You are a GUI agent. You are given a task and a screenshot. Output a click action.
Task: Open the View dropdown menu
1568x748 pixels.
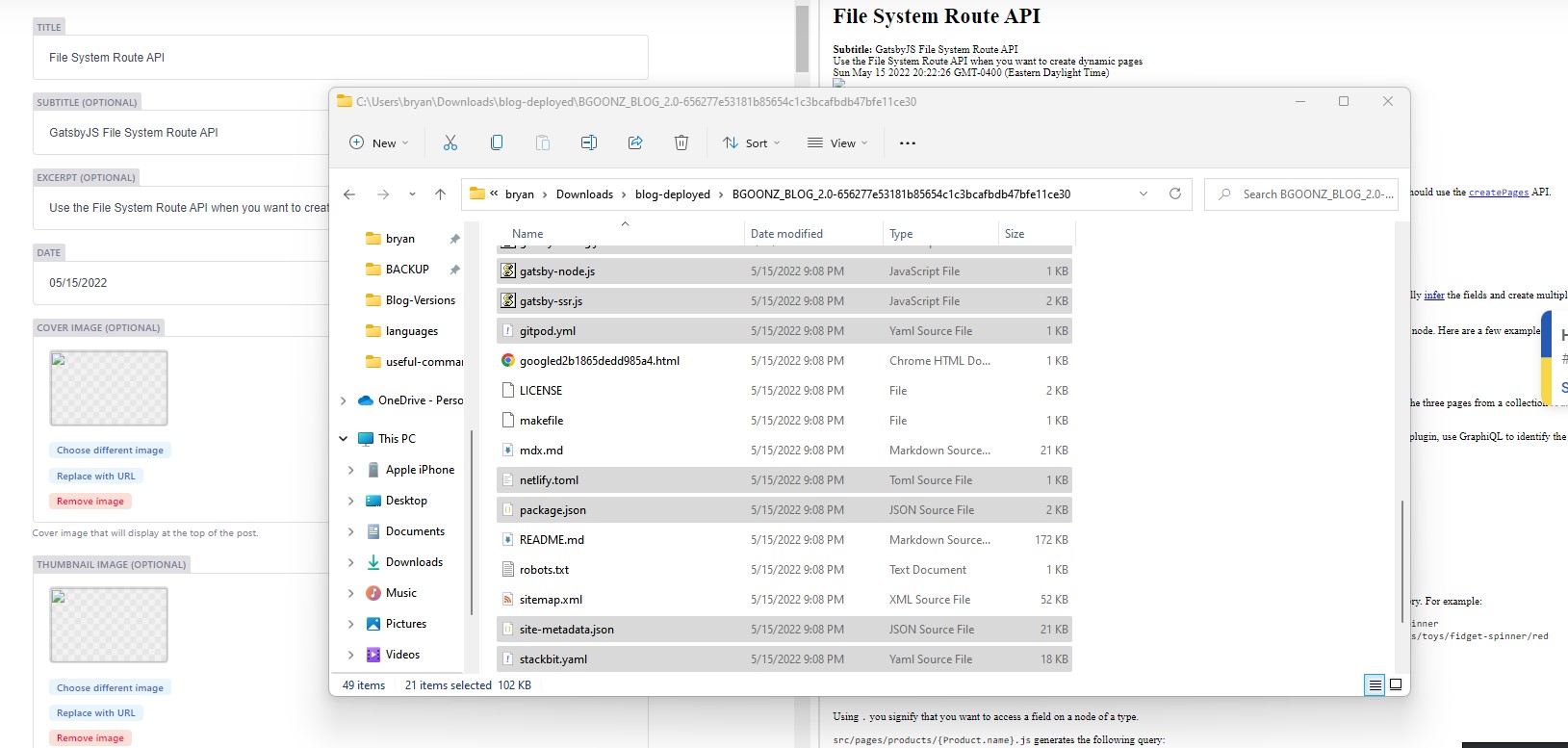click(x=837, y=142)
